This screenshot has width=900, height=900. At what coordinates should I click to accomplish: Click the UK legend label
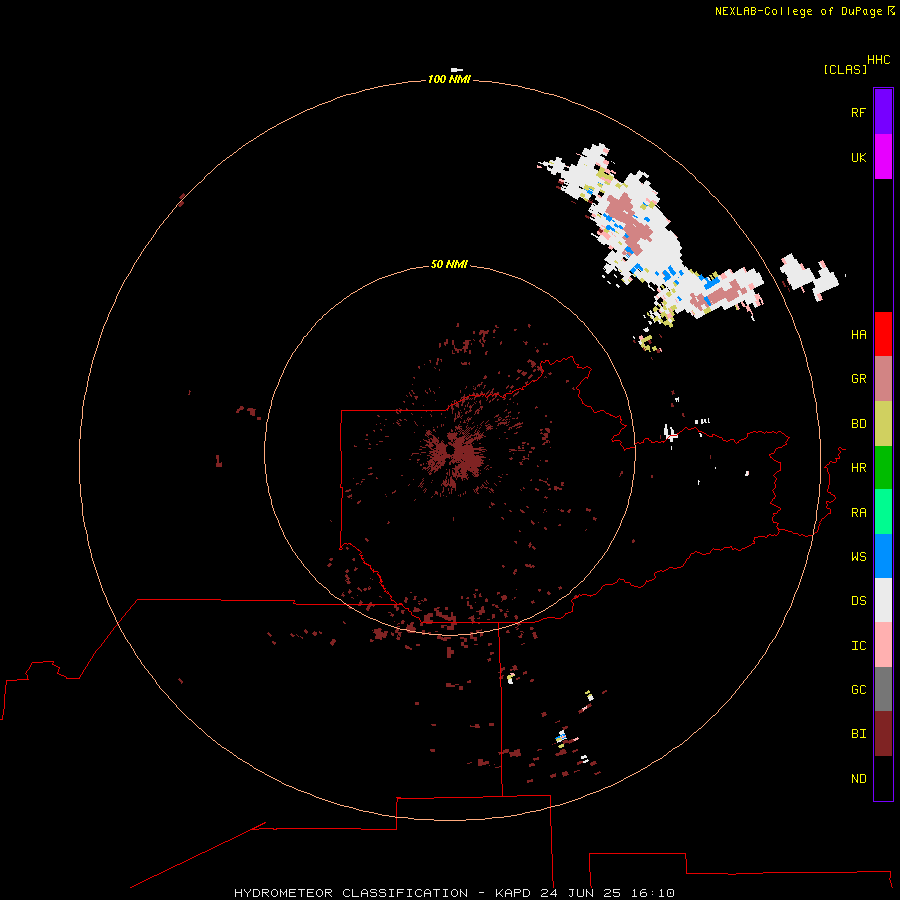point(858,157)
